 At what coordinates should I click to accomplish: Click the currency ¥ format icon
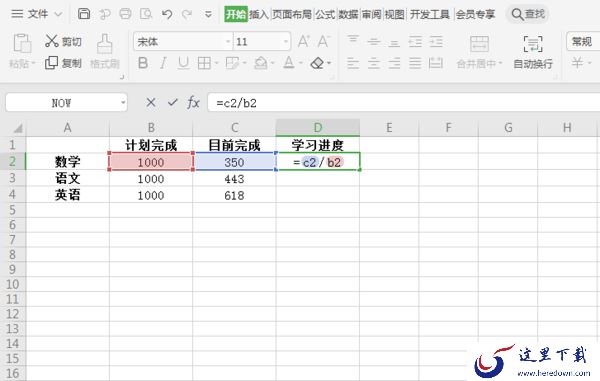(x=577, y=63)
